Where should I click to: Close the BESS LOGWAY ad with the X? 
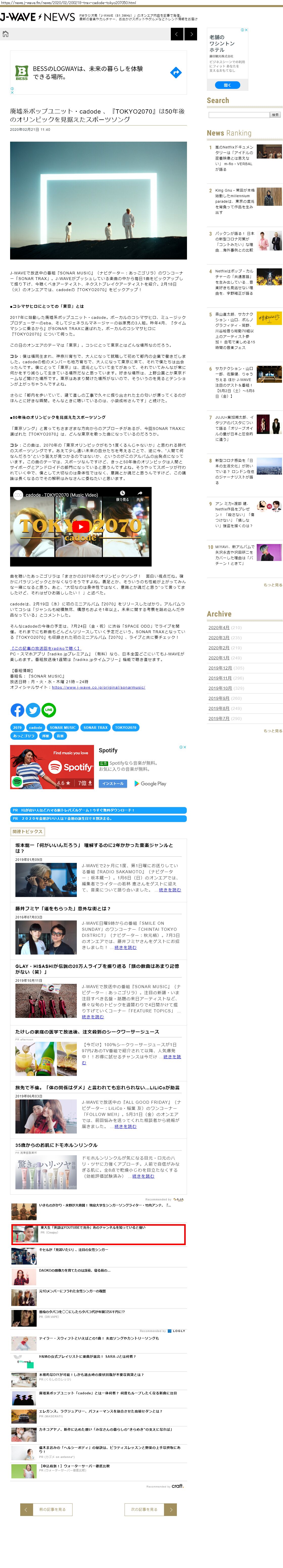pos(12,92)
